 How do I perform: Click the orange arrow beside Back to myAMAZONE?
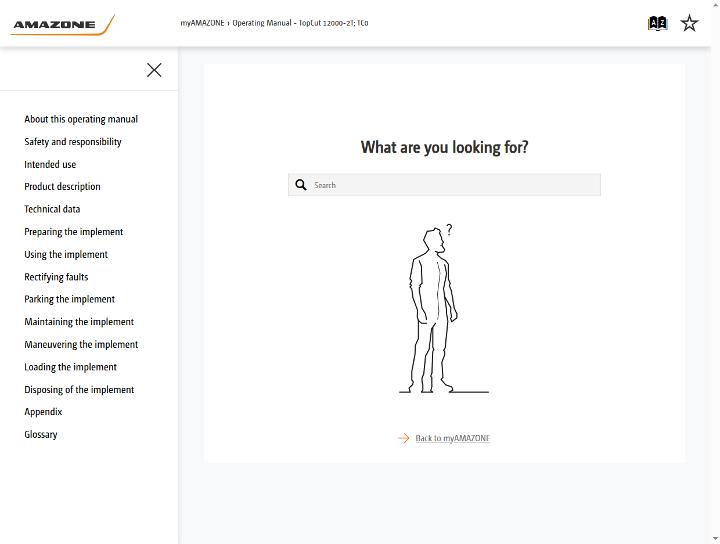404,438
